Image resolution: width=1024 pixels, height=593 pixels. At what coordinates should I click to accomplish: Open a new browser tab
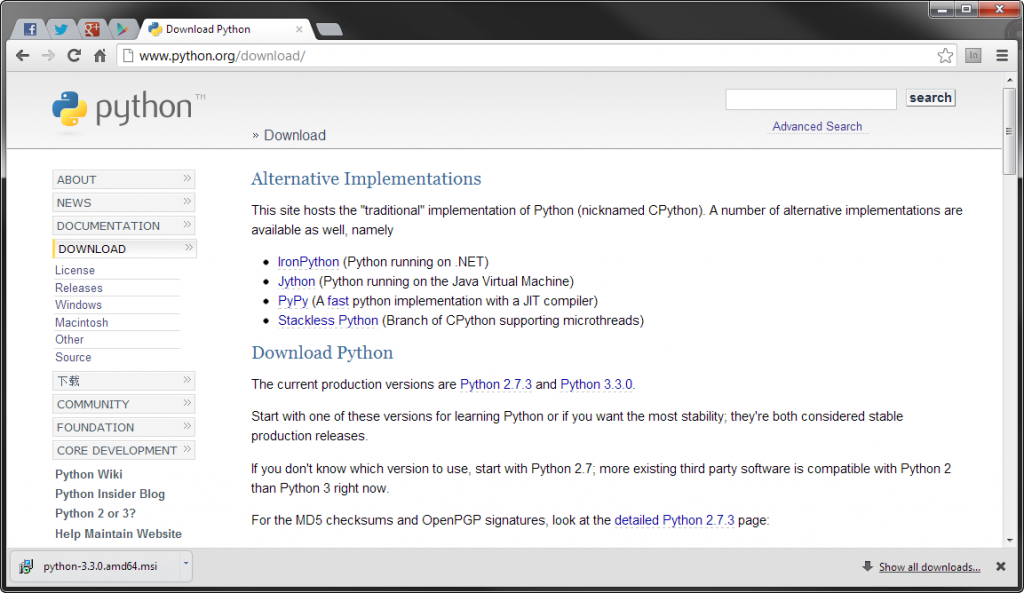pos(329,29)
